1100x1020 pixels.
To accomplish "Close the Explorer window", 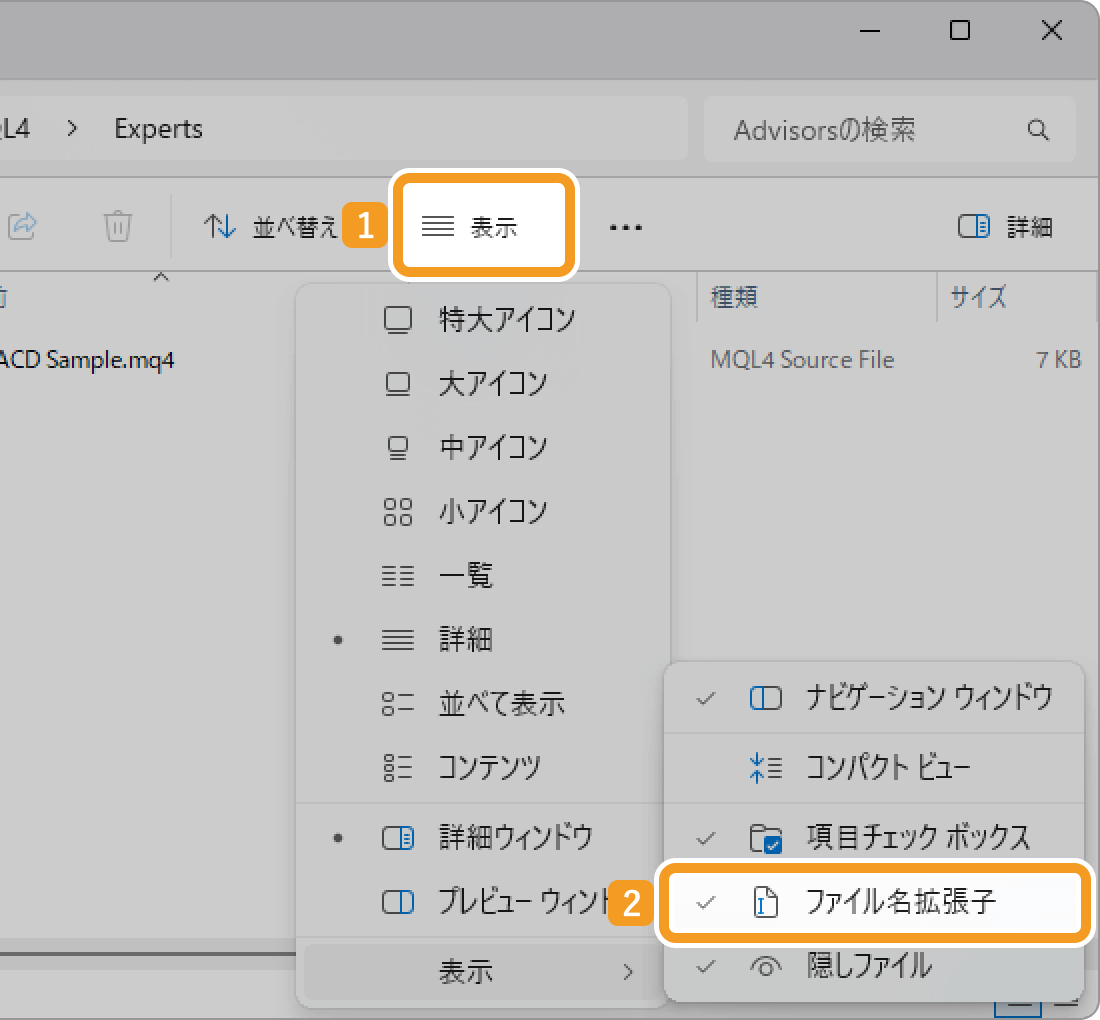I will click(x=1052, y=30).
